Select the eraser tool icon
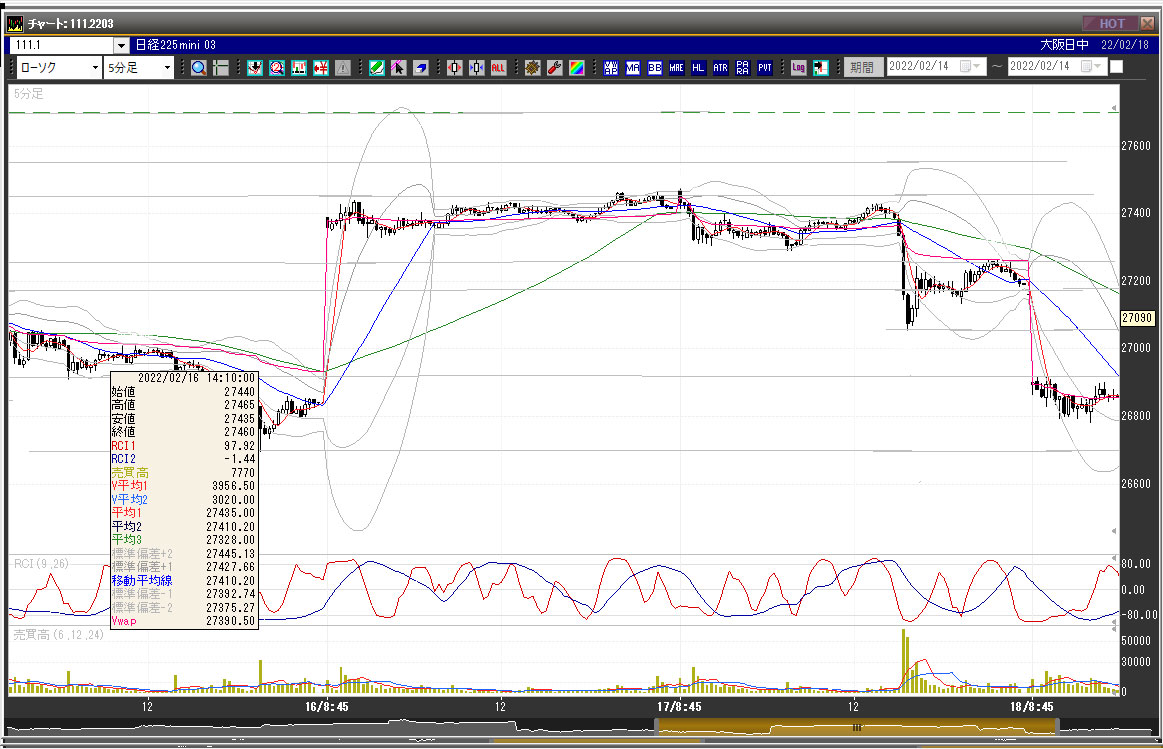The height and width of the screenshot is (749, 1163). [x=421, y=68]
